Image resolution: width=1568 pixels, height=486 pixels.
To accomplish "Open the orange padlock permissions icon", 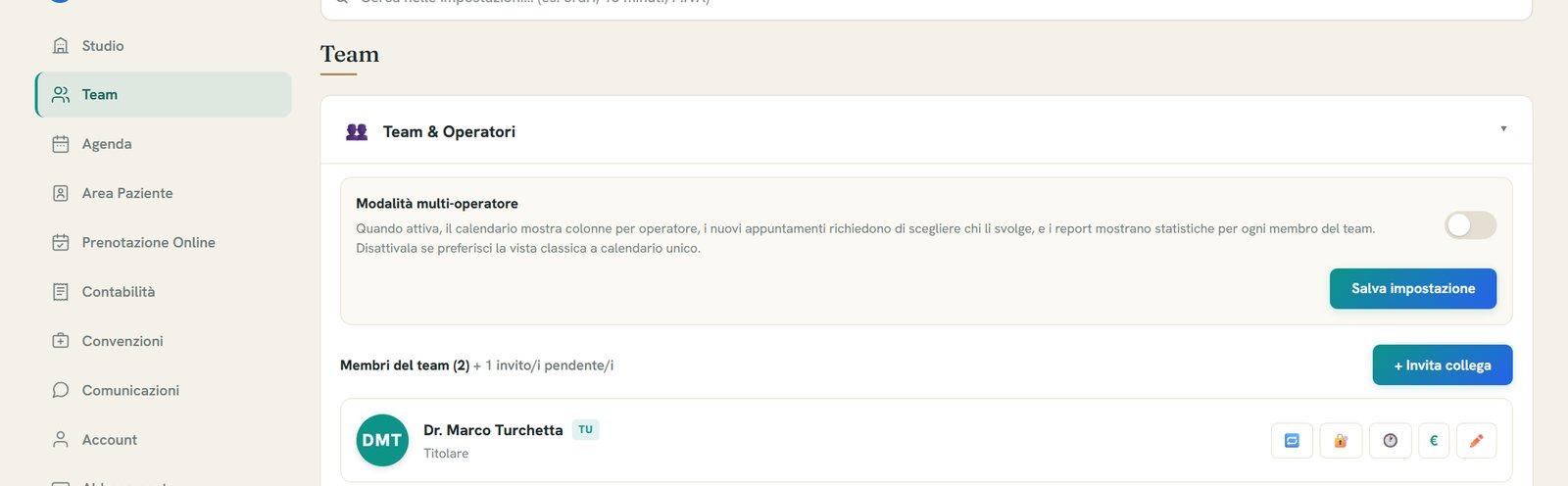I will 1341,441.
